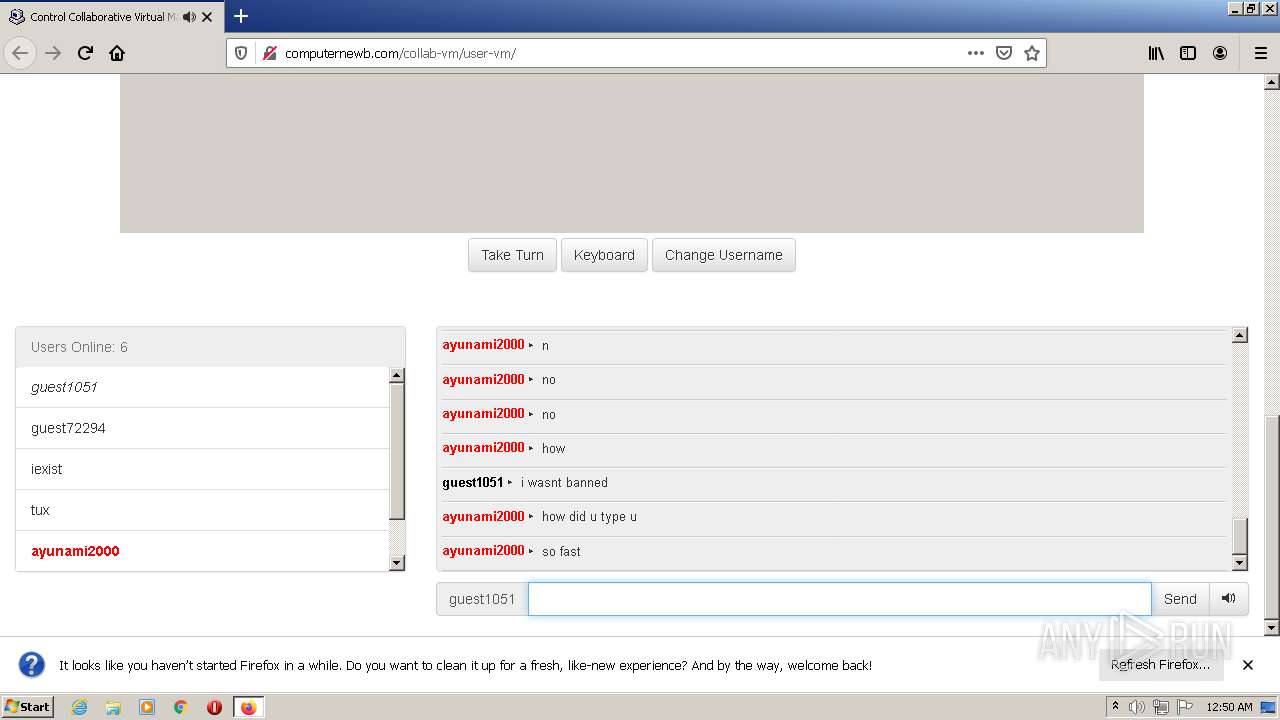Open media player from taskbar
This screenshot has width=1280, height=720.
tap(147, 707)
